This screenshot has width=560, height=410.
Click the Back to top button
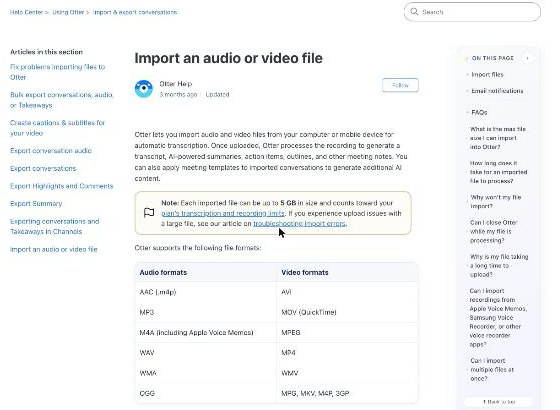(x=499, y=402)
